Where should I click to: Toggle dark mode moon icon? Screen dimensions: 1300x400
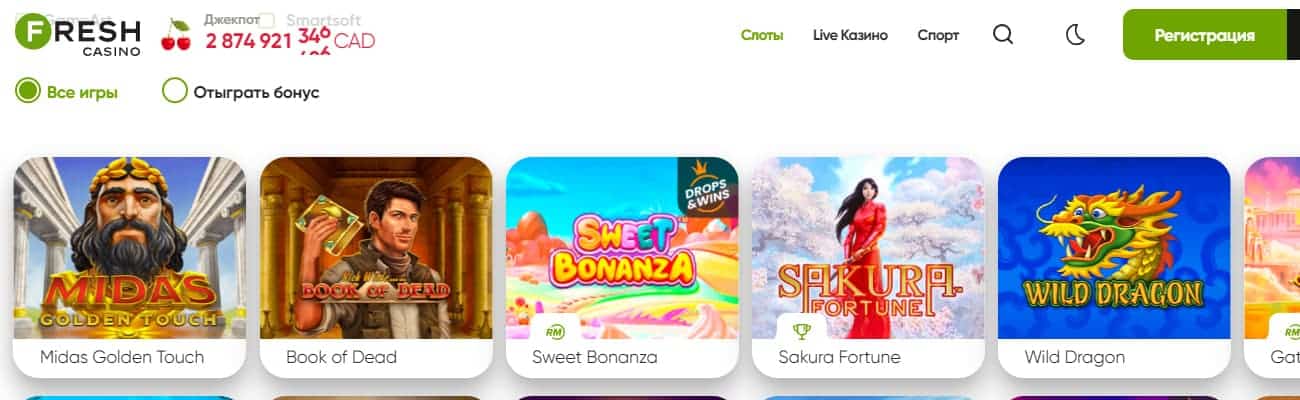click(1075, 35)
